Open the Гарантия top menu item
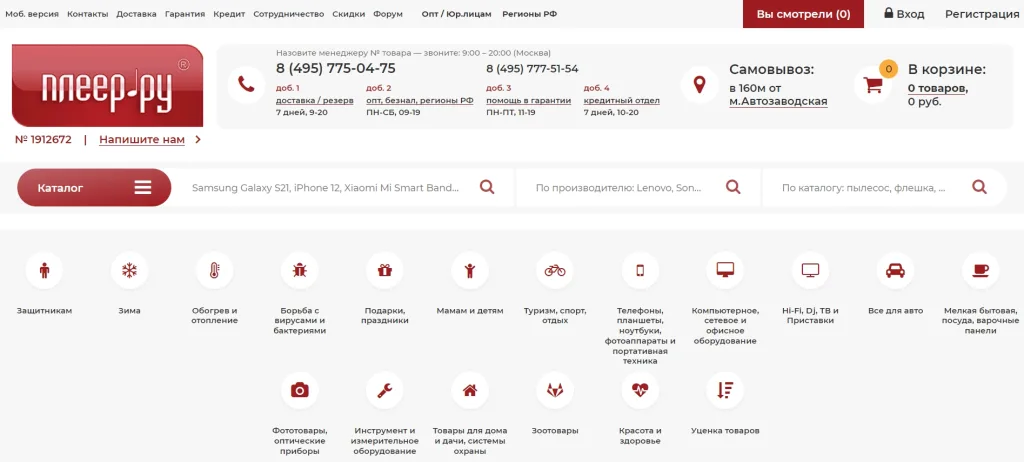 [185, 14]
